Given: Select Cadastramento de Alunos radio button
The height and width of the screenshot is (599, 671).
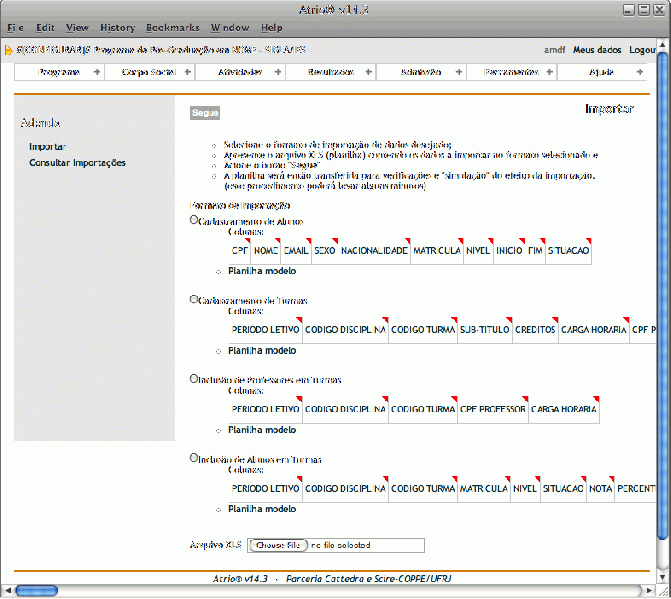Looking at the screenshot, I should click(x=194, y=220).
